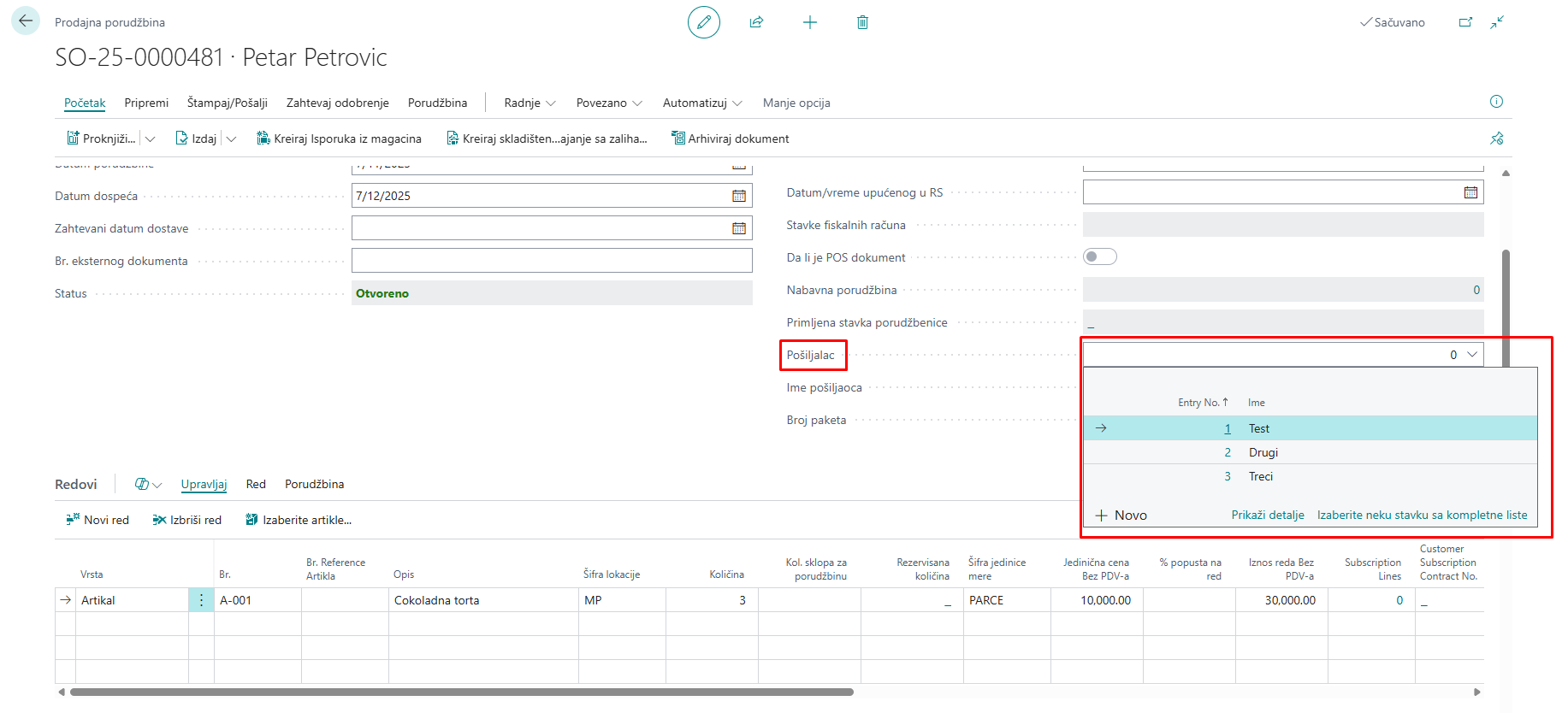1568x713 pixels.
Task: Switch to the Pripremi tab
Action: tap(146, 103)
